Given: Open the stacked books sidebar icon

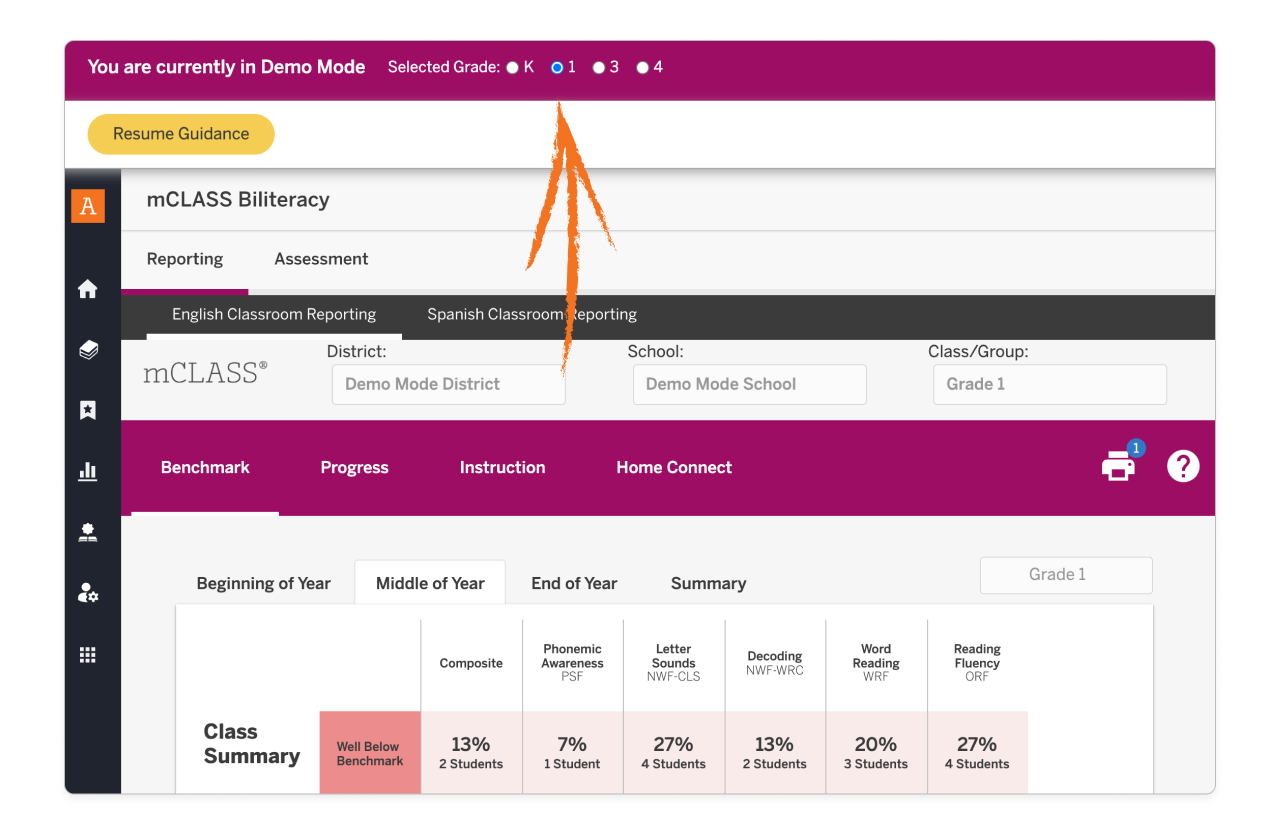Looking at the screenshot, I should click(88, 350).
